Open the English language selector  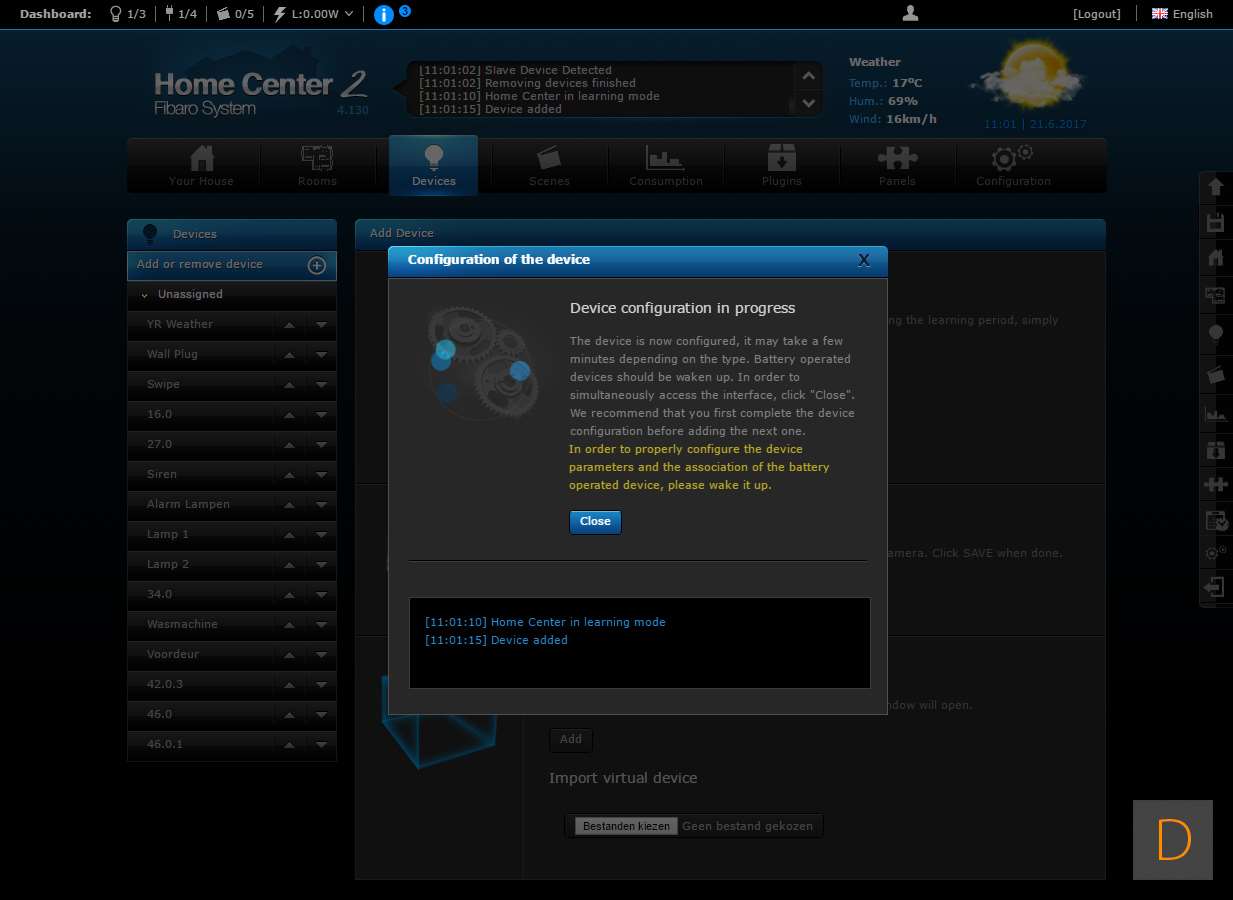pos(1182,14)
